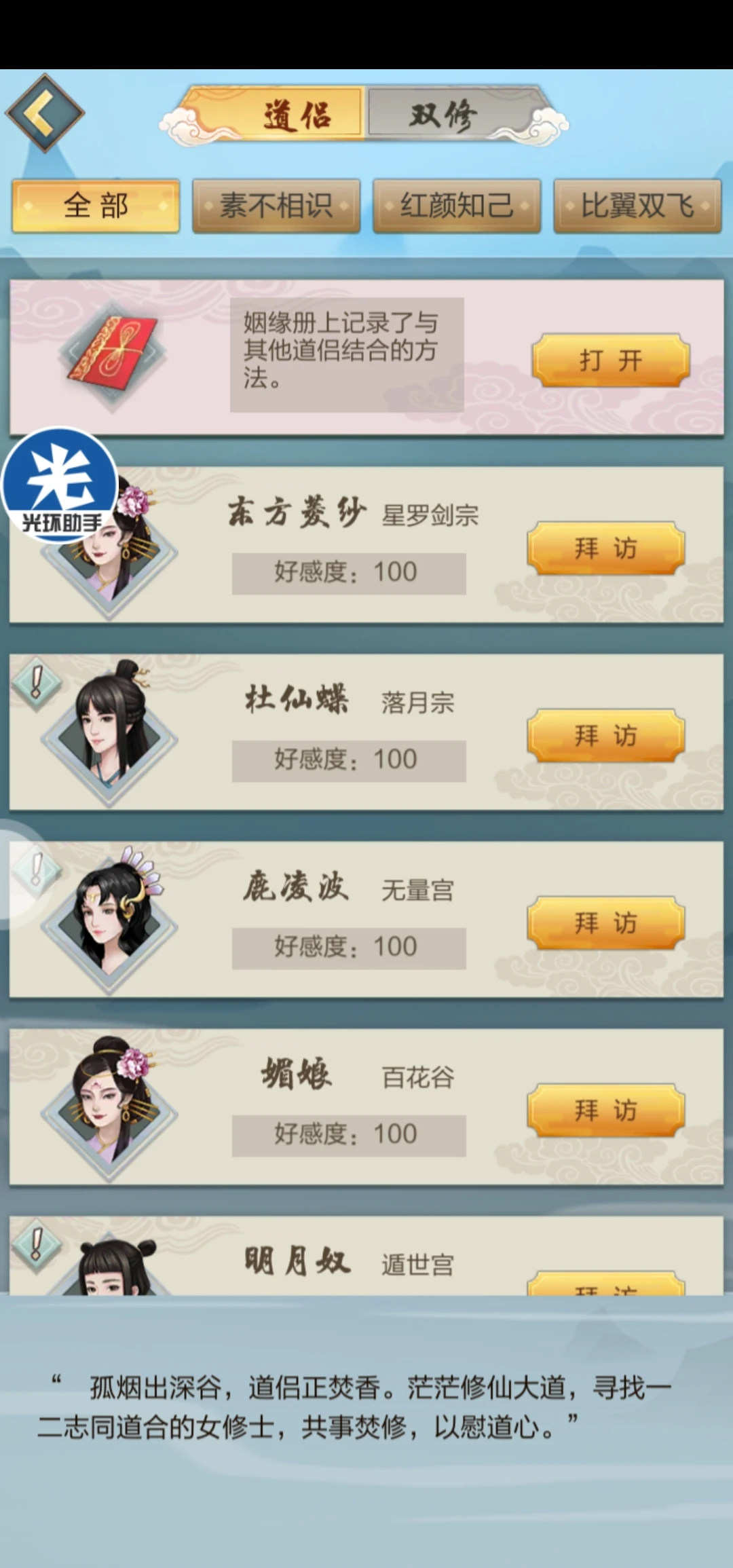Click 拜访 for 东方萎纱

click(606, 548)
